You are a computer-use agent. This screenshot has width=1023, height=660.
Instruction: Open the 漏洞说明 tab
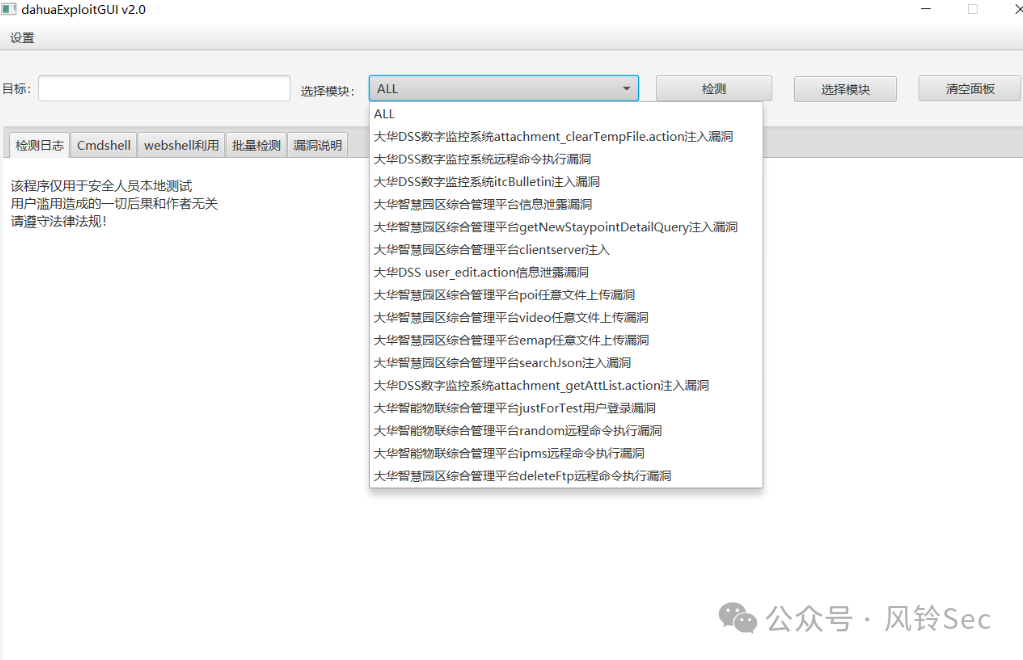pos(318,145)
